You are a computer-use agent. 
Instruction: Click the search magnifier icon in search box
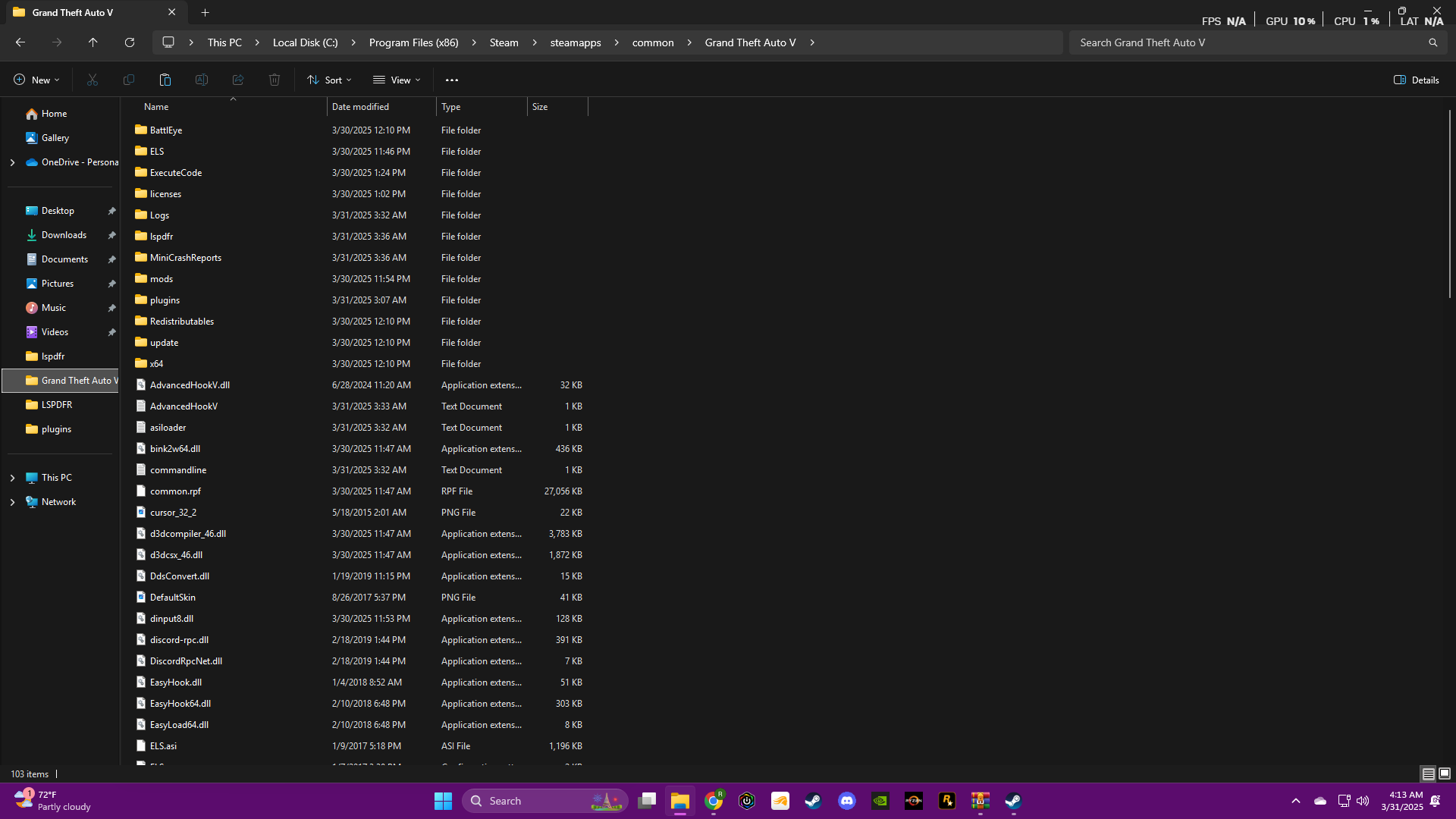tap(1432, 42)
